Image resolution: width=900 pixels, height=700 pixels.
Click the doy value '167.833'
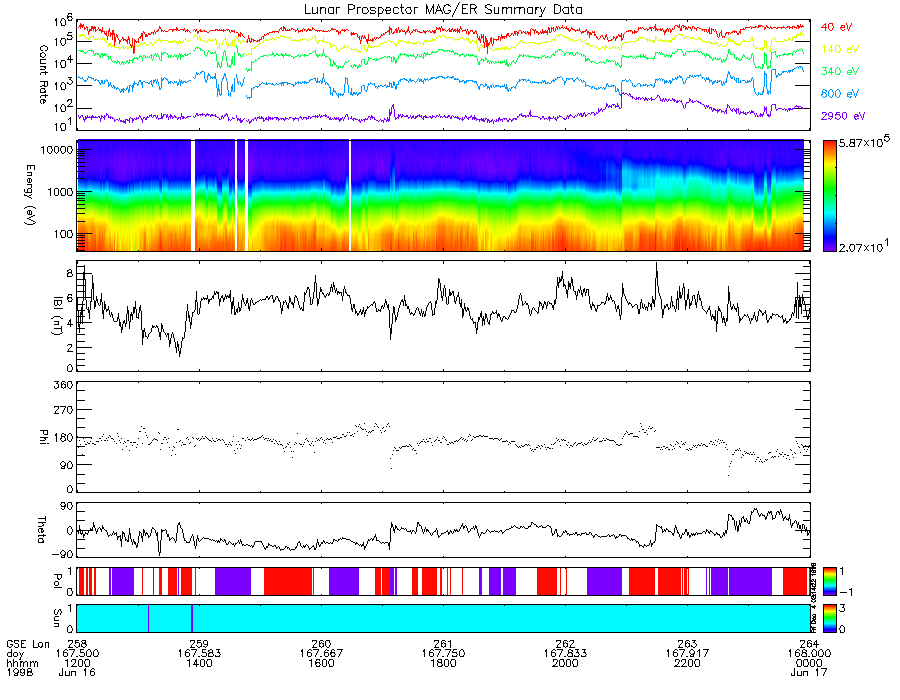pos(565,654)
